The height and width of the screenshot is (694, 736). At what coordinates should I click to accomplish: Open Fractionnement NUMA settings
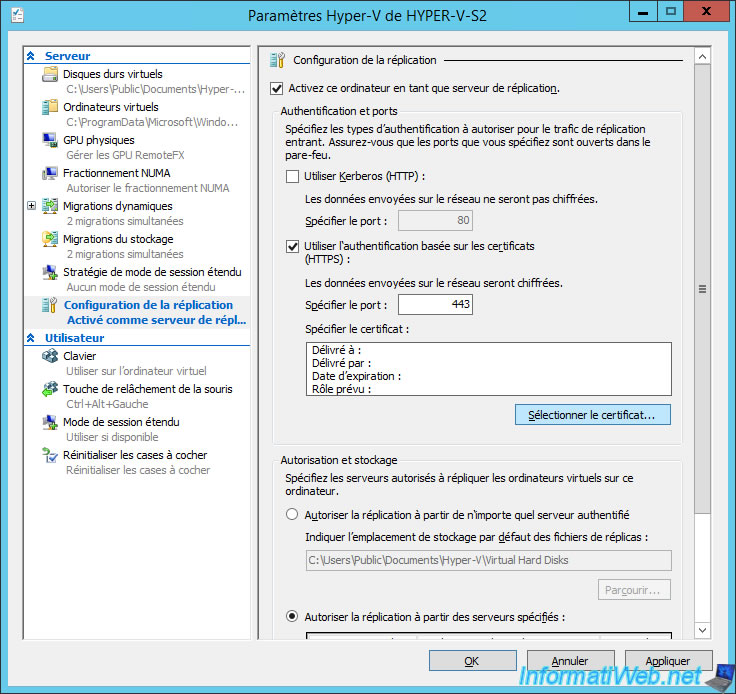click(x=116, y=173)
